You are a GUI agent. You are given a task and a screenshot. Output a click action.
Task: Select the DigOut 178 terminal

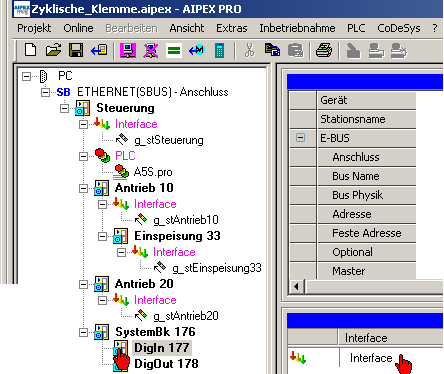pyautogui.click(x=166, y=364)
